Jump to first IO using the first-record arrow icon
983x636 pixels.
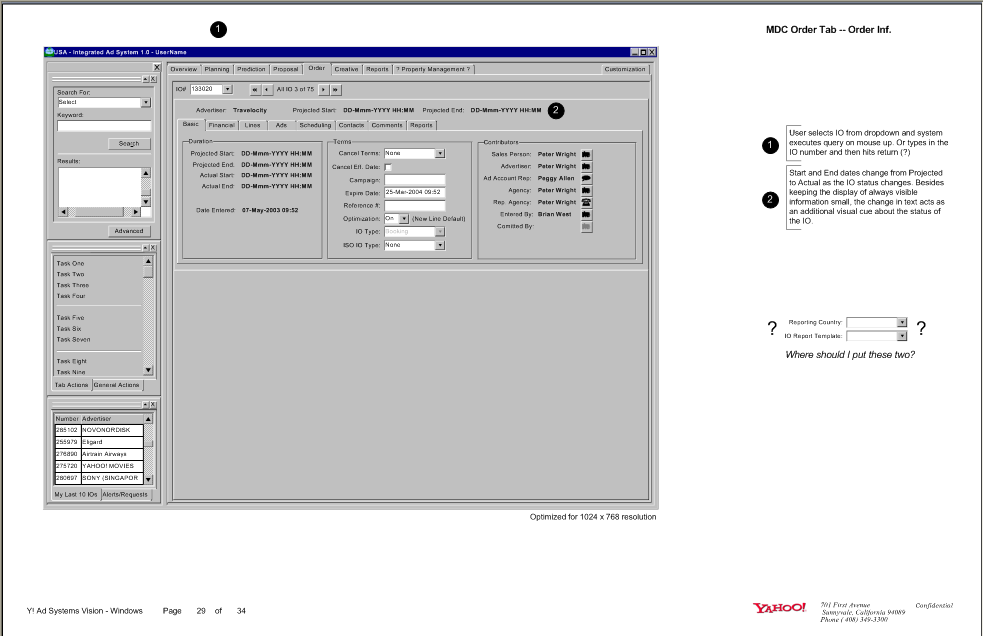click(x=256, y=90)
